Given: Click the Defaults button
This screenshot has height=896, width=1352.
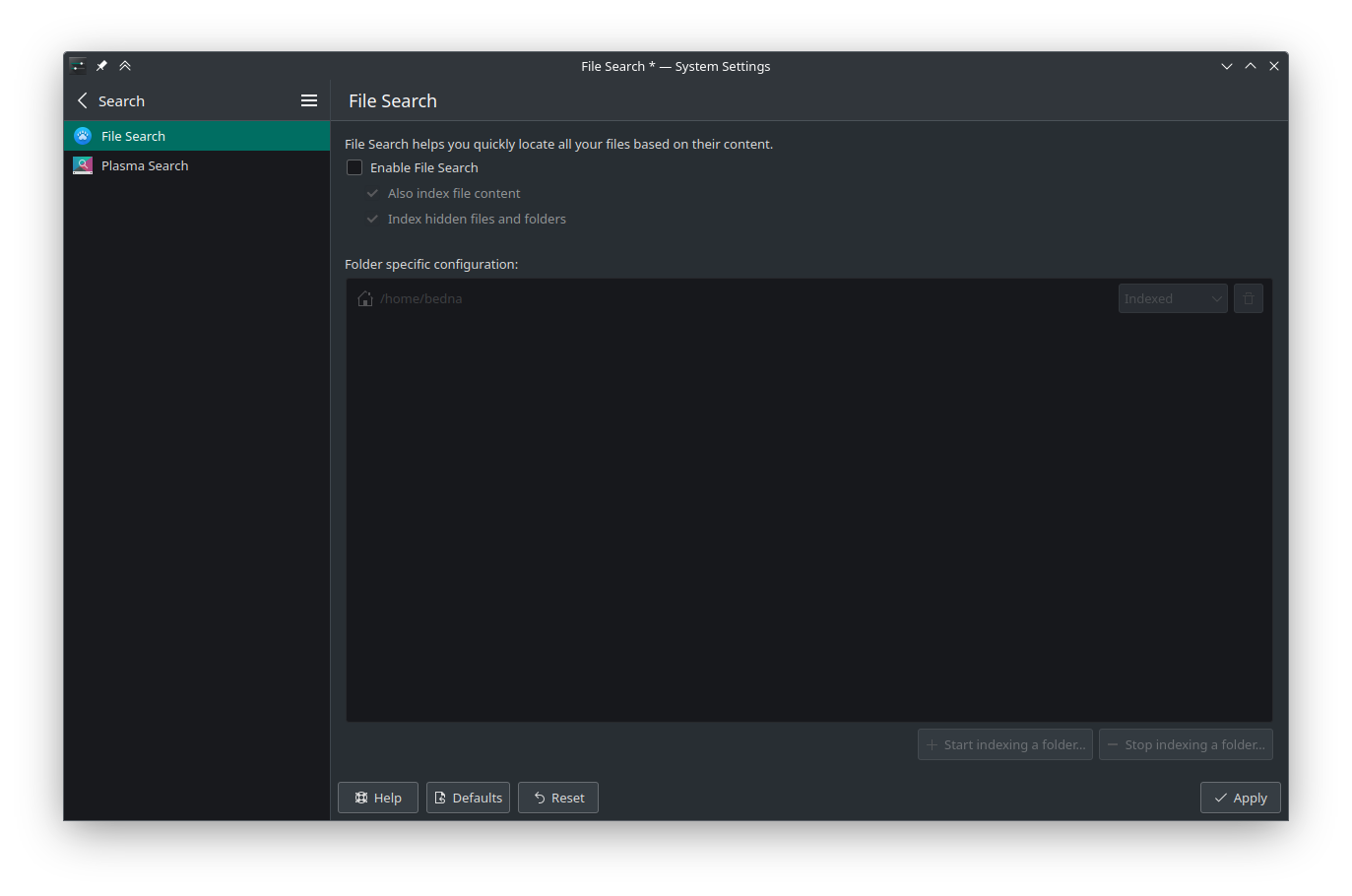Looking at the screenshot, I should (x=468, y=798).
